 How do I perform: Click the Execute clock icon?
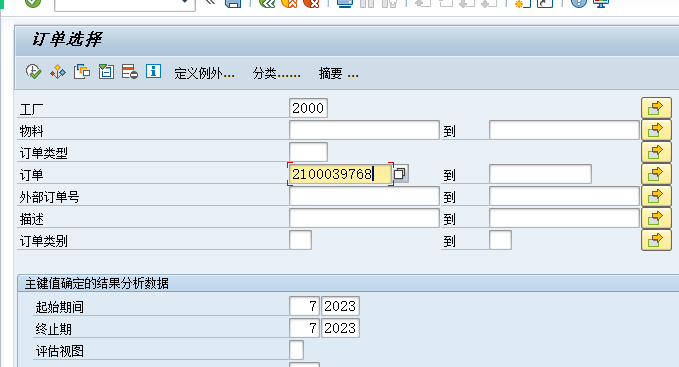pos(33,71)
